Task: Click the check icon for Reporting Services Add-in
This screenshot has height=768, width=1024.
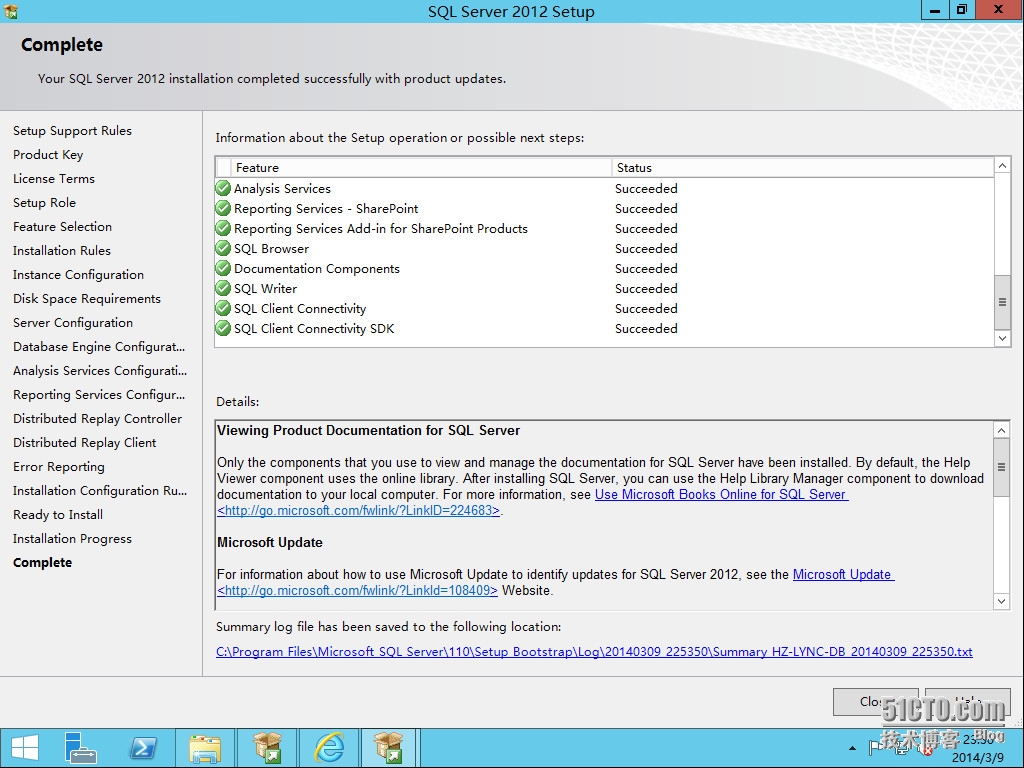Action: point(223,229)
